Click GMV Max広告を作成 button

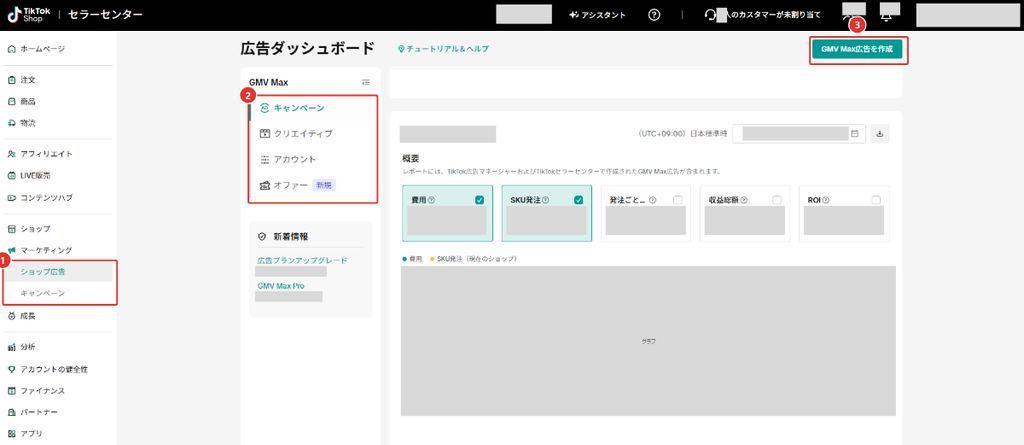[x=857, y=49]
